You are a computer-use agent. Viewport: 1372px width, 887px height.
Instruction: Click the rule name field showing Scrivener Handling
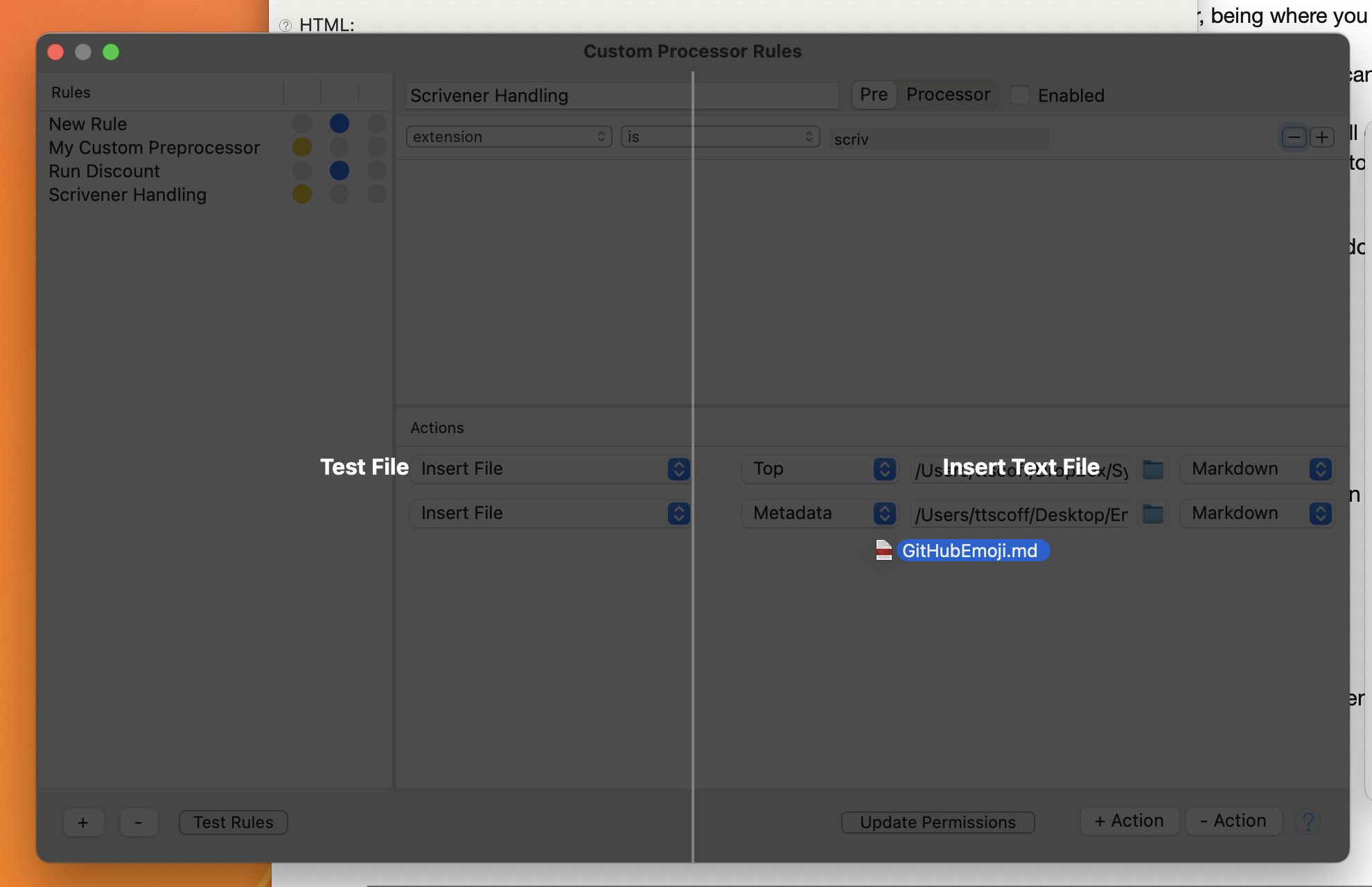pos(622,96)
